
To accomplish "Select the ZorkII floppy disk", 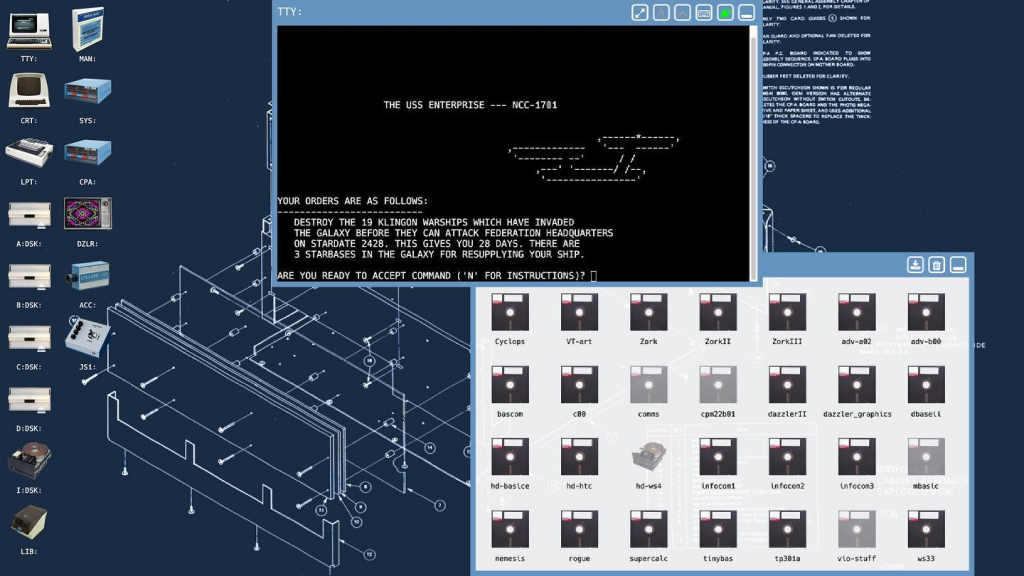I will [x=718, y=312].
